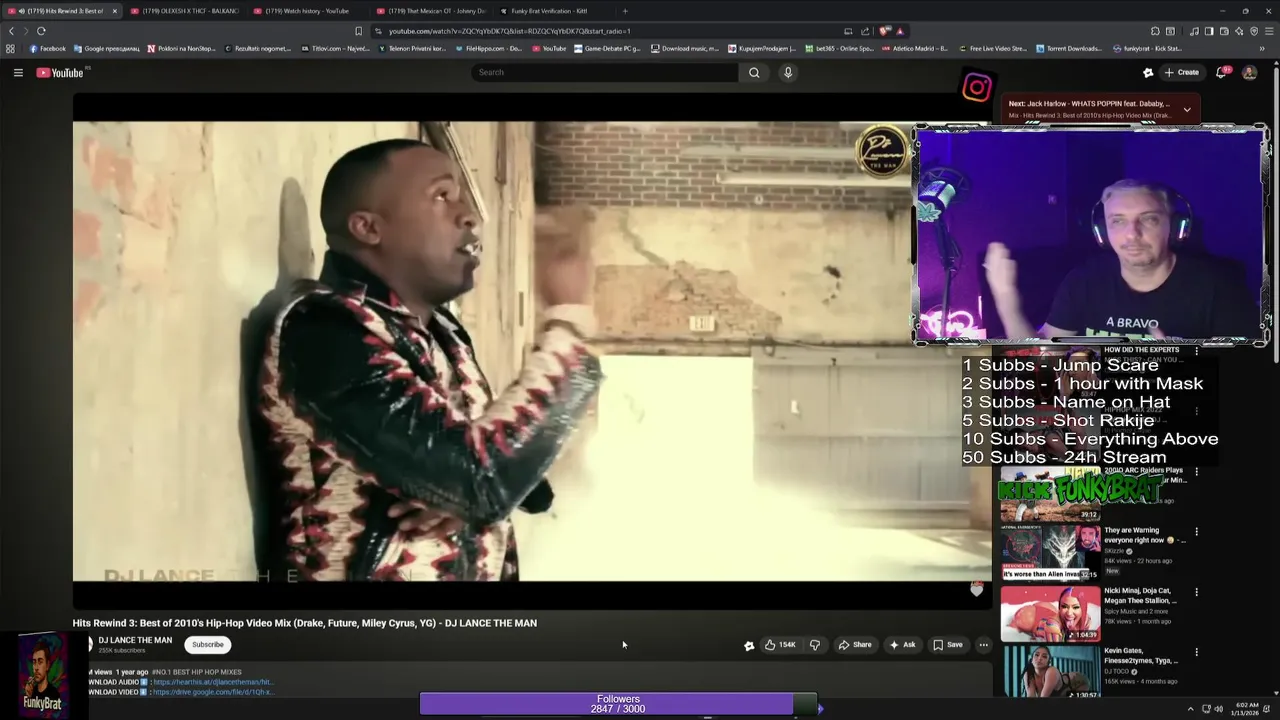Open the apps grid in bookmarks bar
1280x720 pixels.
coord(10,48)
